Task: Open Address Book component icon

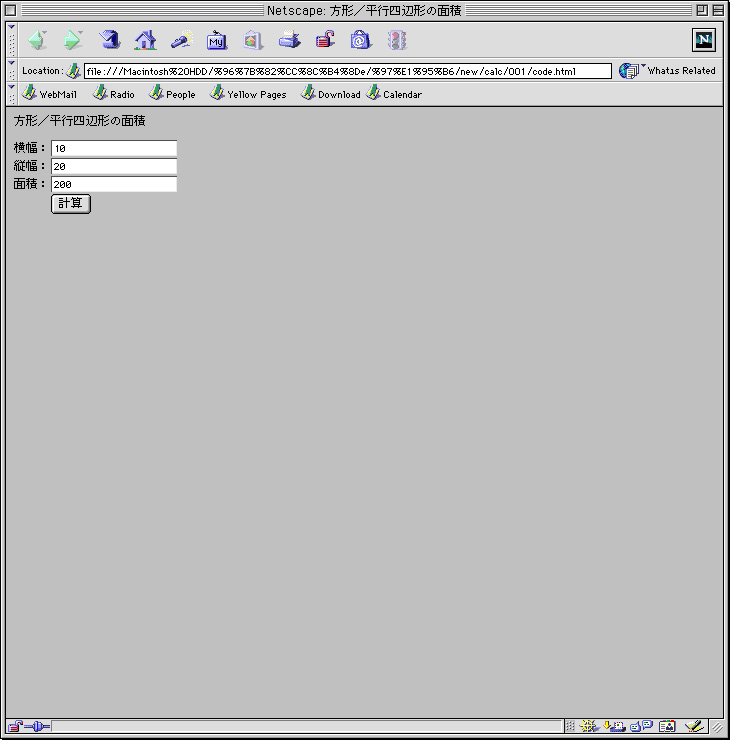Action: pos(667,726)
